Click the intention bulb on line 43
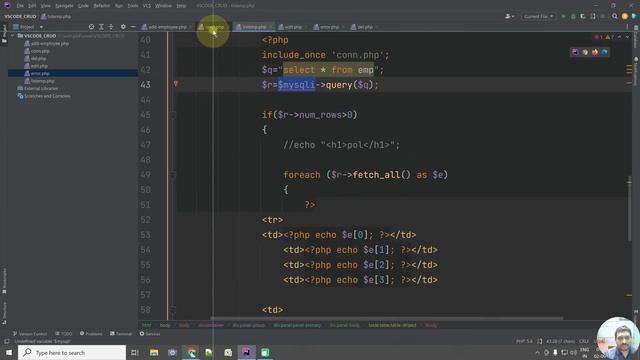The height and width of the screenshot is (360, 640). tap(176, 84)
